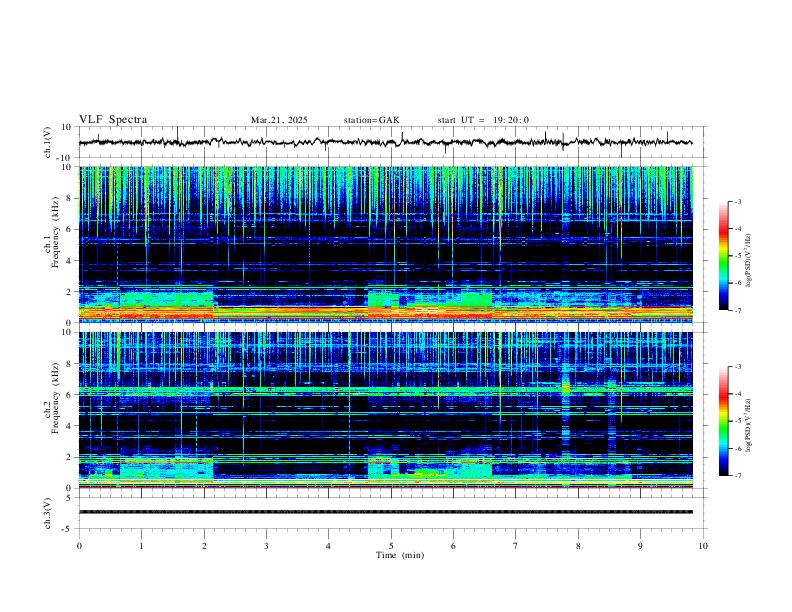The image size is (792, 612).
Task: Click the ch.1 PSD color scale bar
Action: (x=724, y=256)
